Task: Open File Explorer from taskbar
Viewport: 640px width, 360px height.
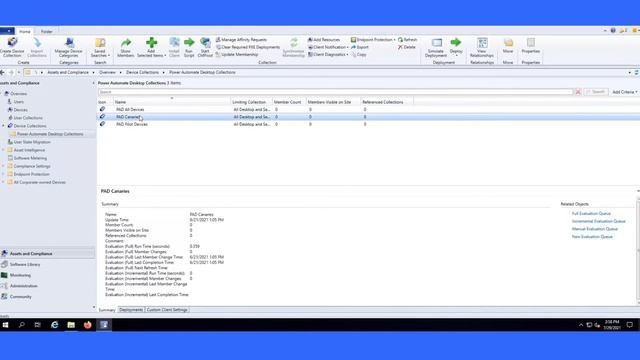Action: coord(71,325)
